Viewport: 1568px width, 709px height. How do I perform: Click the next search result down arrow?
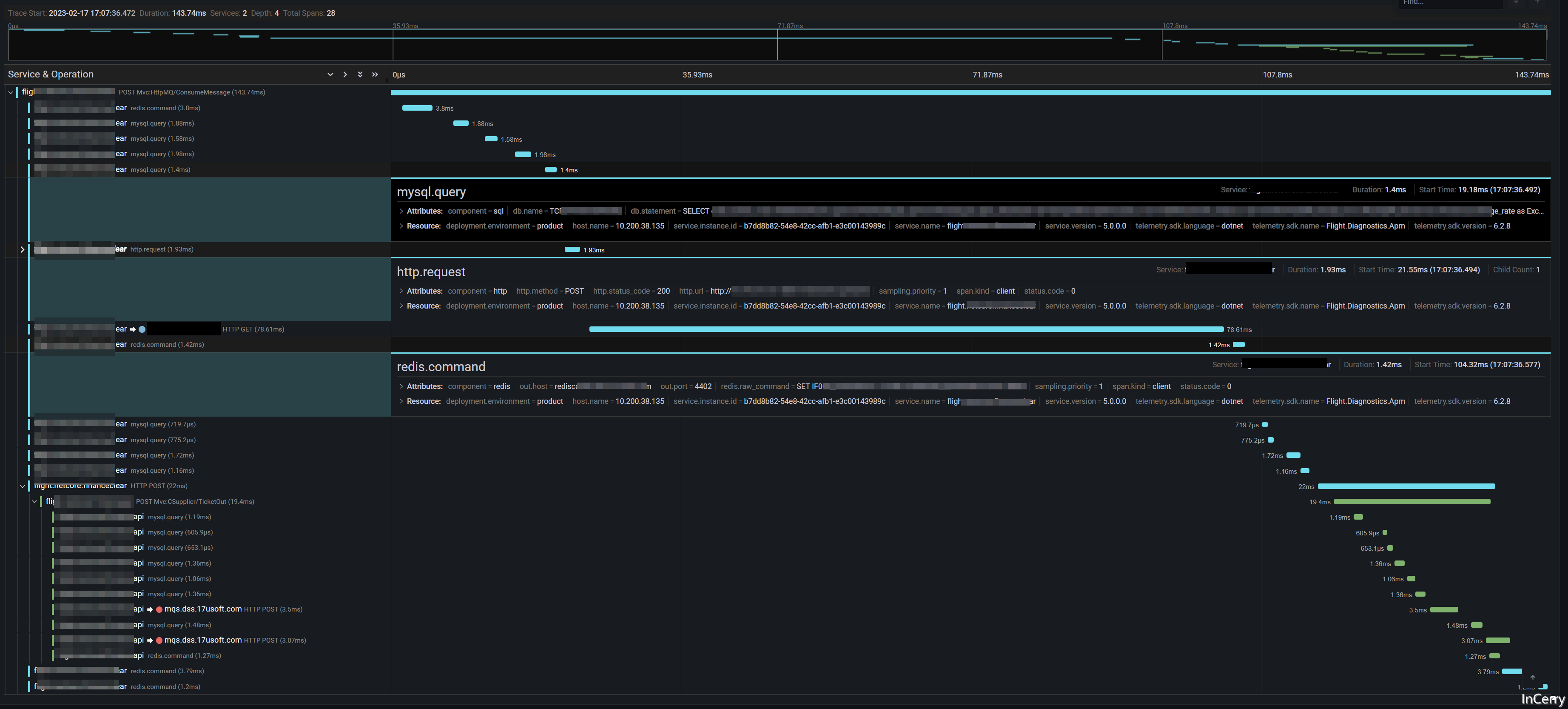[x=1516, y=3]
